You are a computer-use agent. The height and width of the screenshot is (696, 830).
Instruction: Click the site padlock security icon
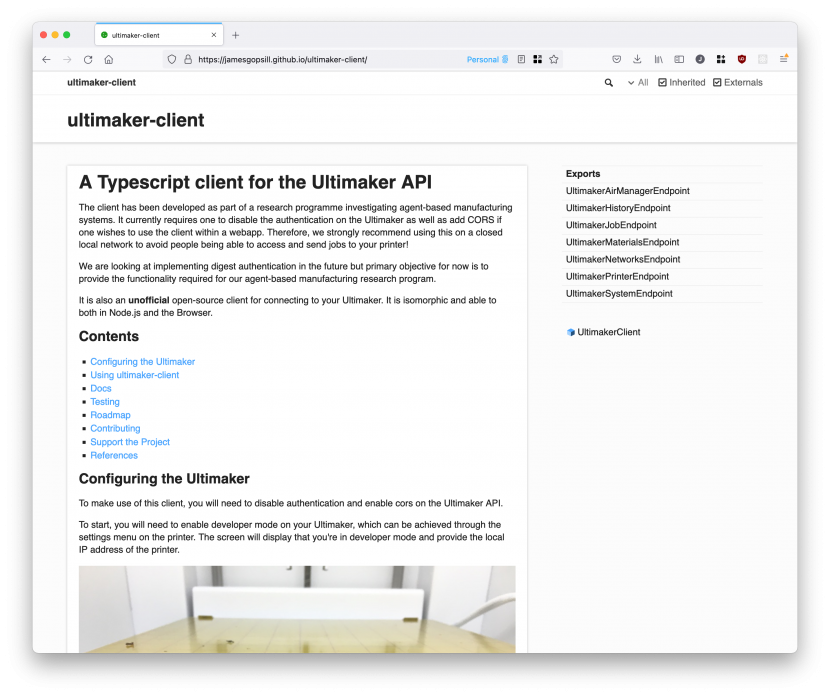188,60
